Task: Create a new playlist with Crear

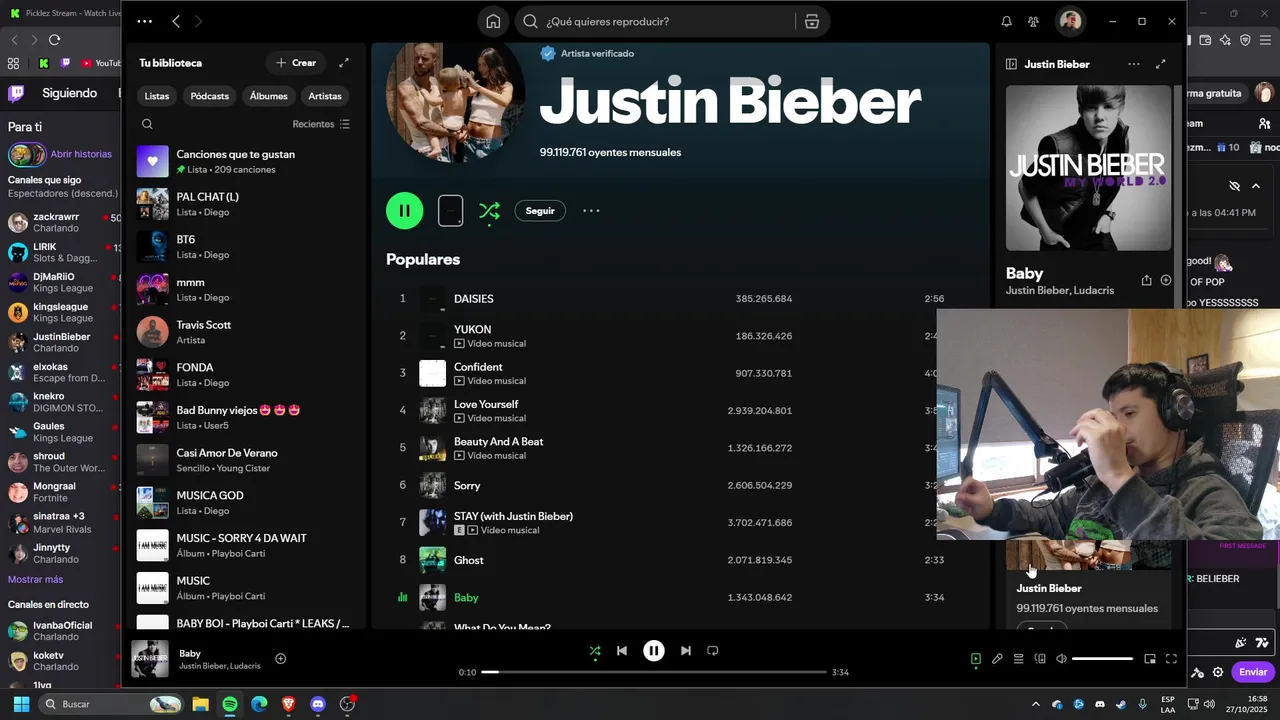Action: (296, 62)
